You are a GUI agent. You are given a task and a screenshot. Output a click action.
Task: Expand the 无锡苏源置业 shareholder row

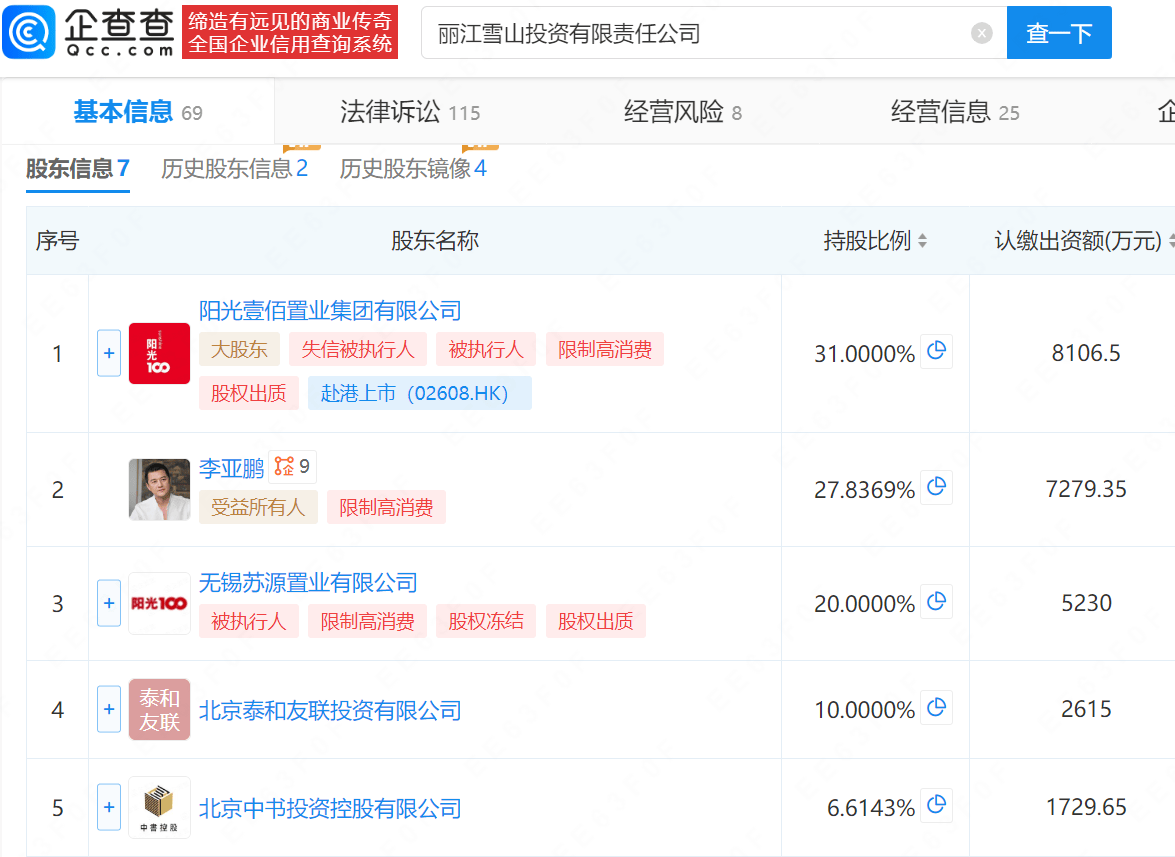coord(109,603)
